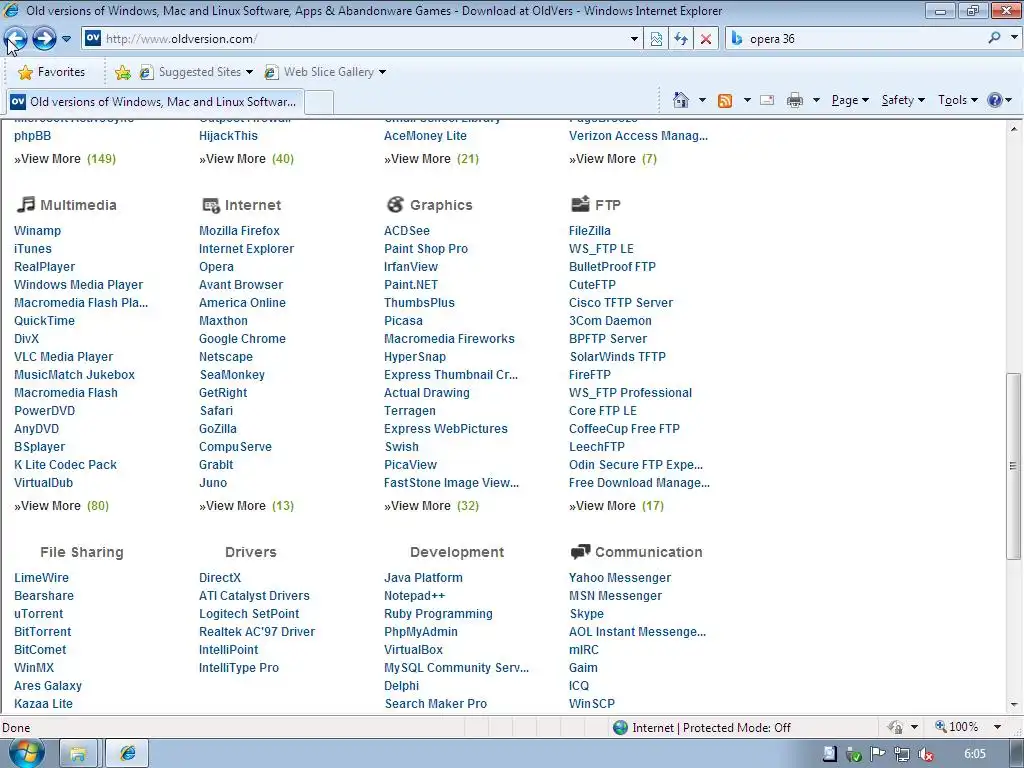
Task: Open the recent pages dropdown arrow
Action: (x=67, y=39)
